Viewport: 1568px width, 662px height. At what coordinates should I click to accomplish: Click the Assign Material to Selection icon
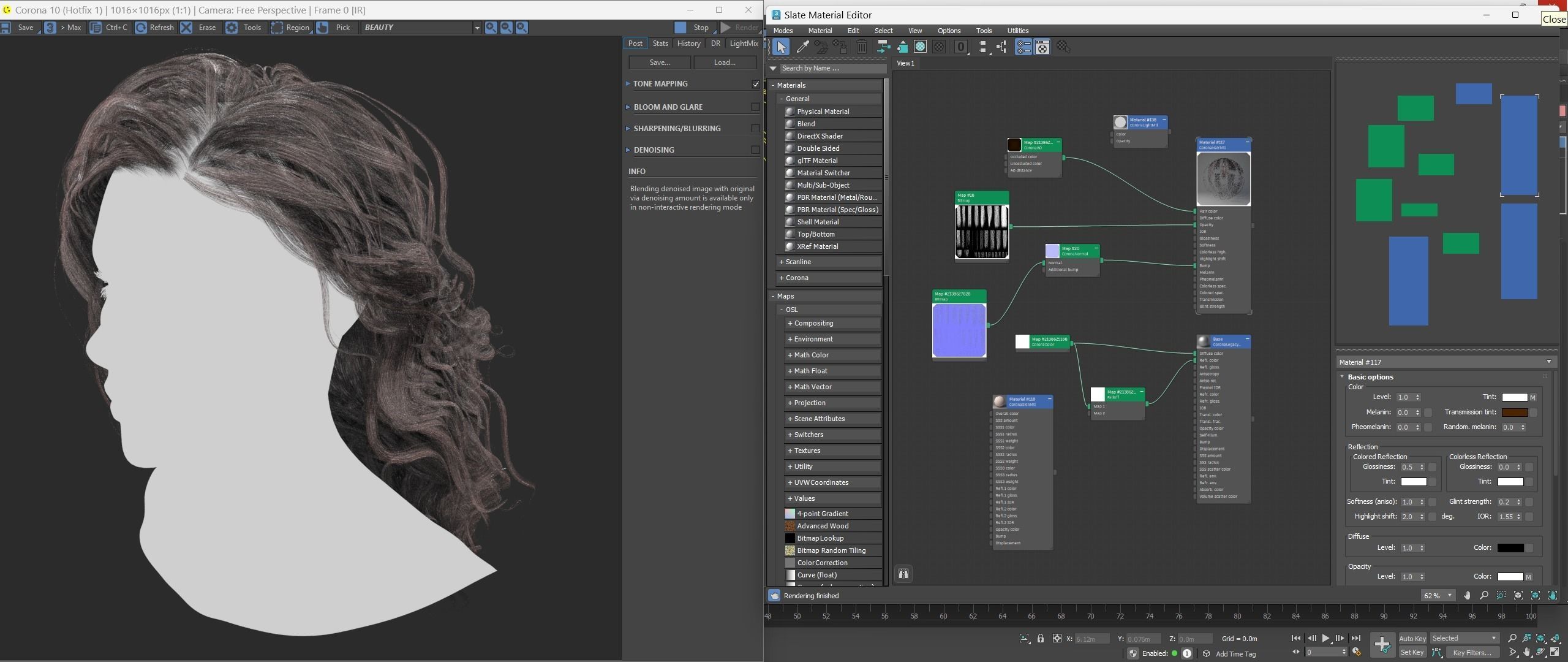pos(840,47)
